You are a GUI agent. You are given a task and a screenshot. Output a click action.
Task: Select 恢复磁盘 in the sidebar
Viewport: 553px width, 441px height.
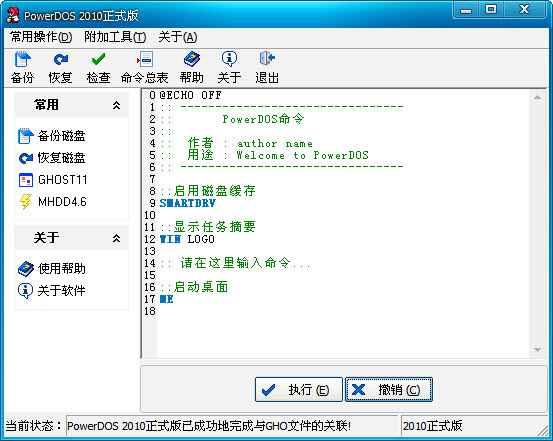coord(51,158)
